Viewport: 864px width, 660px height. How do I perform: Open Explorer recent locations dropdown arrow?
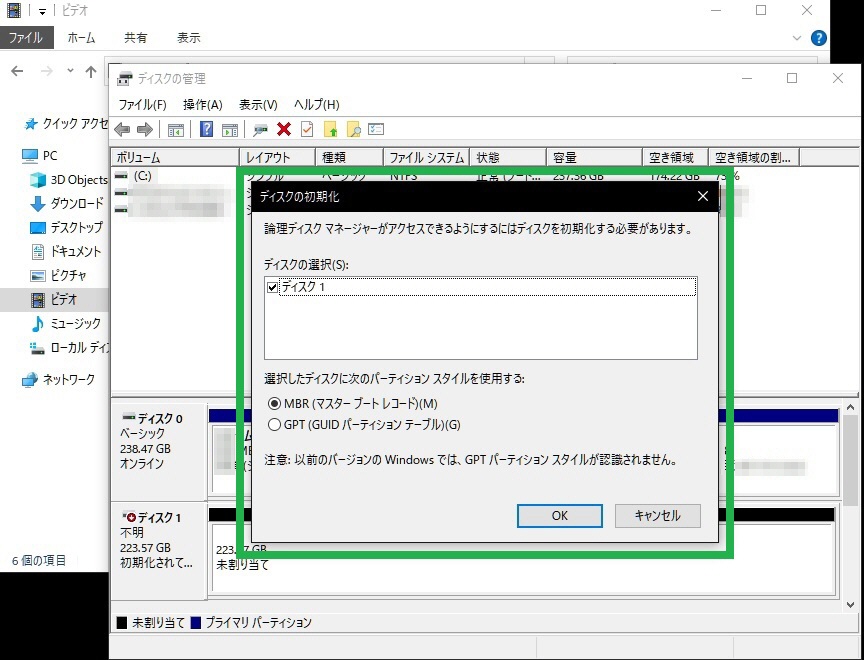pos(70,71)
